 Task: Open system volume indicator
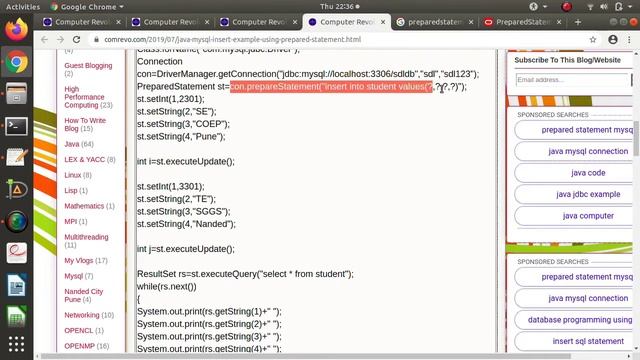[x=604, y=7]
